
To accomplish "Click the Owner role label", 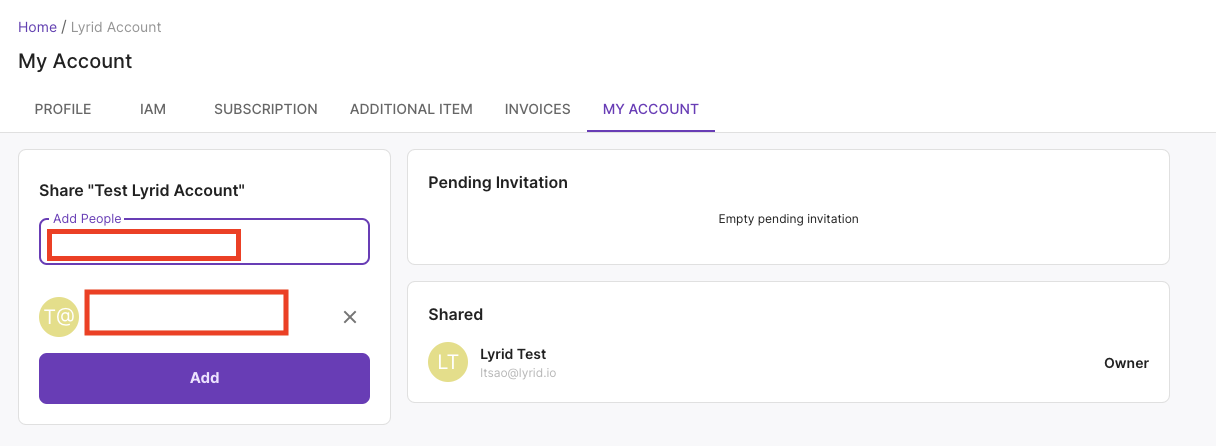I will point(1126,363).
